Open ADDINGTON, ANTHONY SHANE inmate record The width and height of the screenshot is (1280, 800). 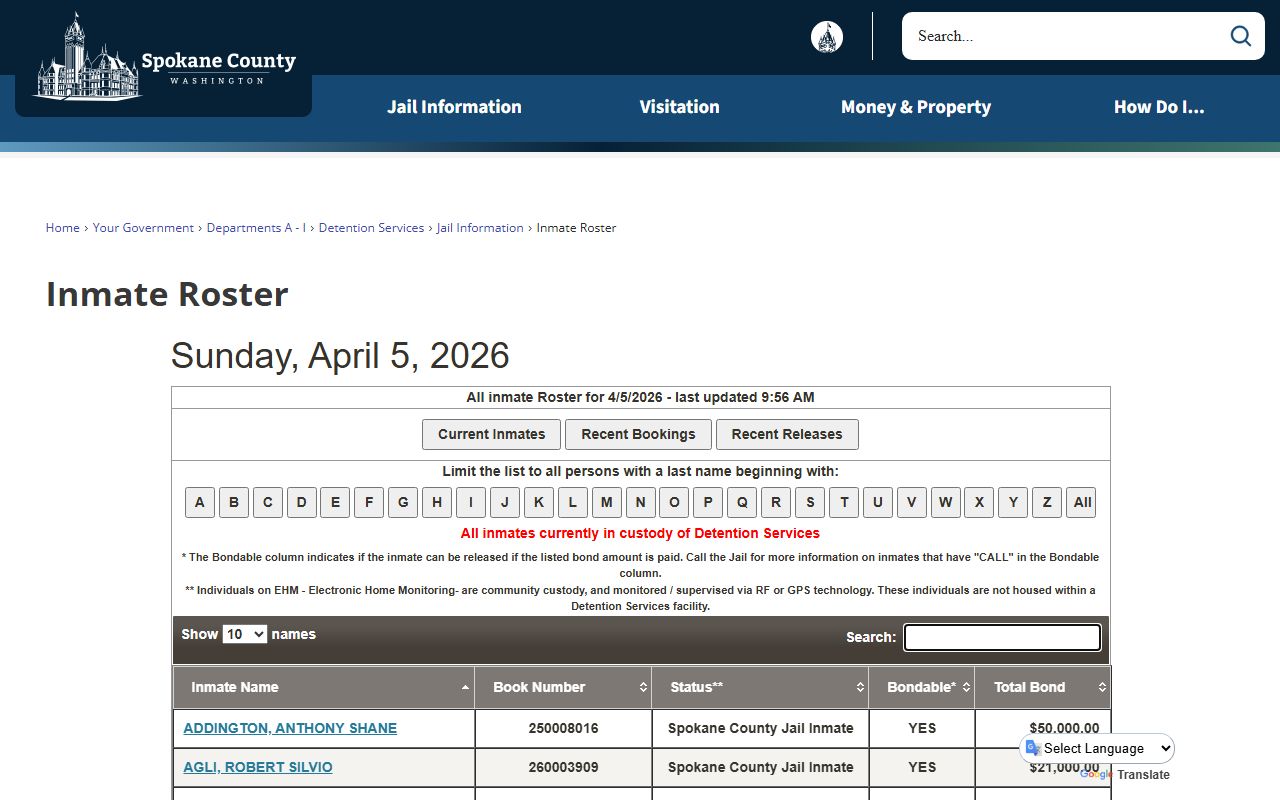click(x=290, y=728)
